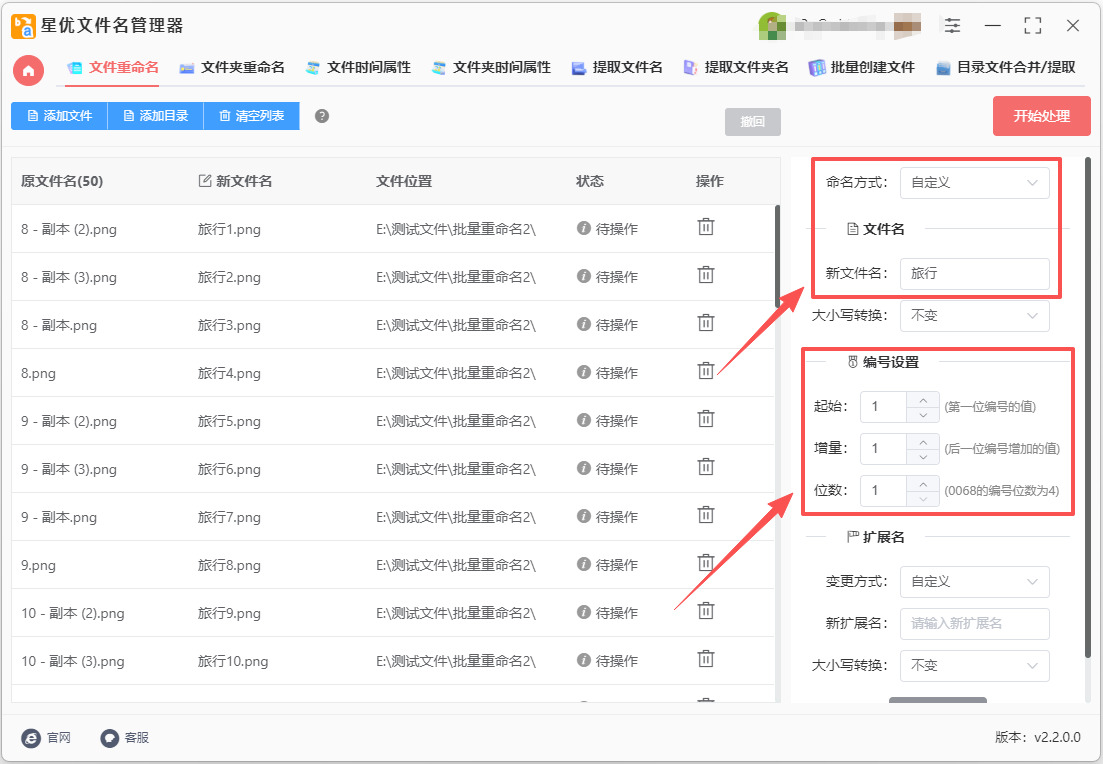Delete the row 8.png with trash icon

706,371
